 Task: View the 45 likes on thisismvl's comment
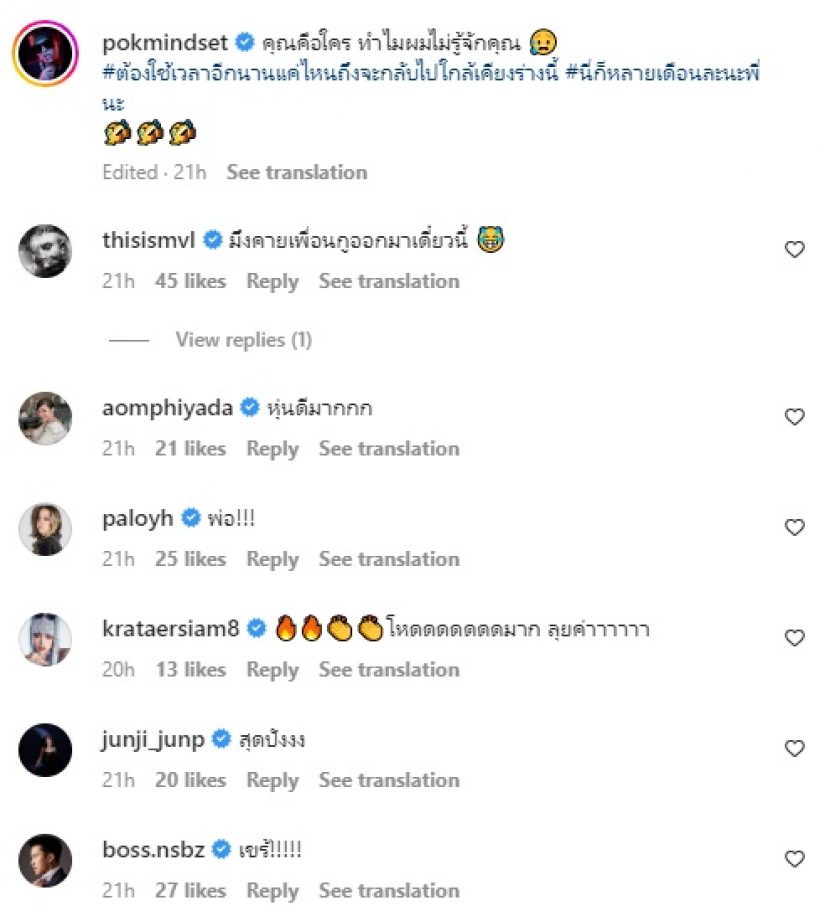tap(190, 281)
